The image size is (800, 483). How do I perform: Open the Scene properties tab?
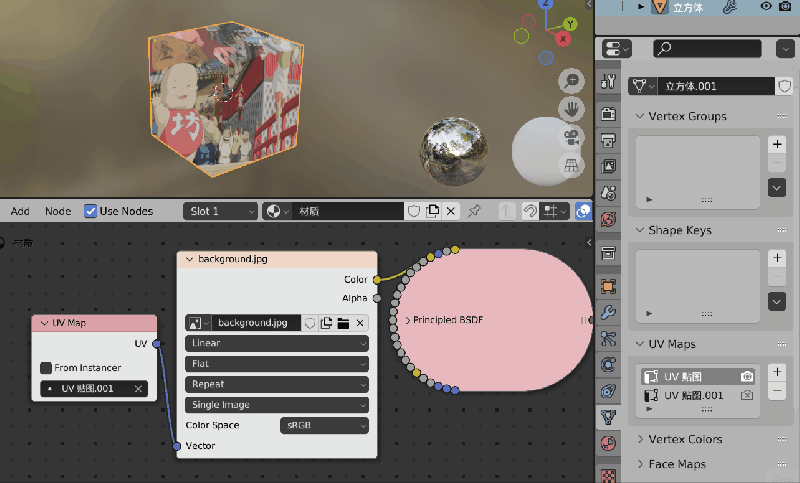[x=608, y=193]
